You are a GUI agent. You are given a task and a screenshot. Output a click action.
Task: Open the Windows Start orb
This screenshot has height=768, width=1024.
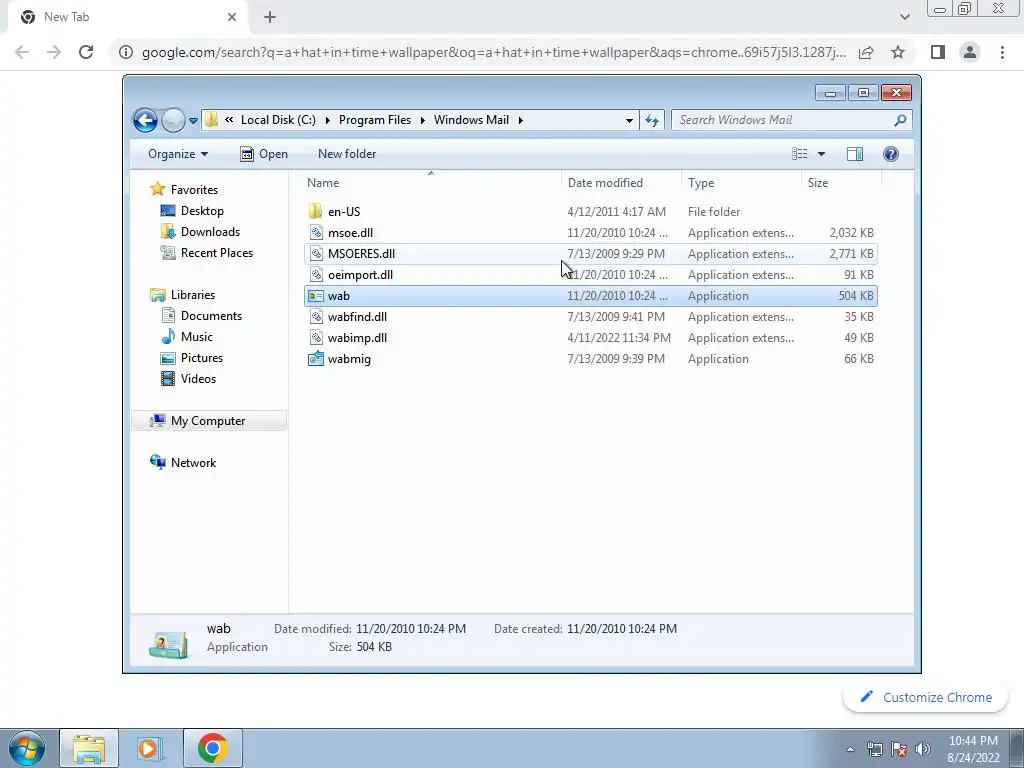point(26,748)
